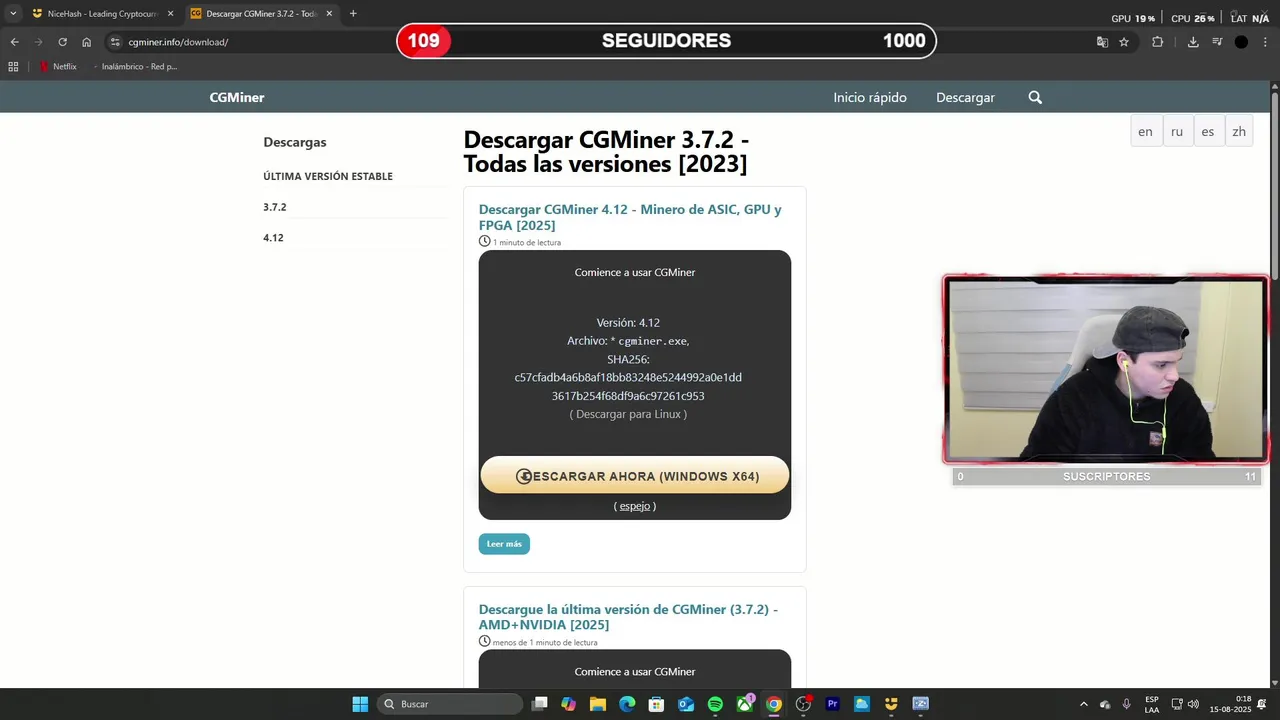Open the tab search chevron
Image resolution: width=1280 pixels, height=720 pixels.
point(13,14)
